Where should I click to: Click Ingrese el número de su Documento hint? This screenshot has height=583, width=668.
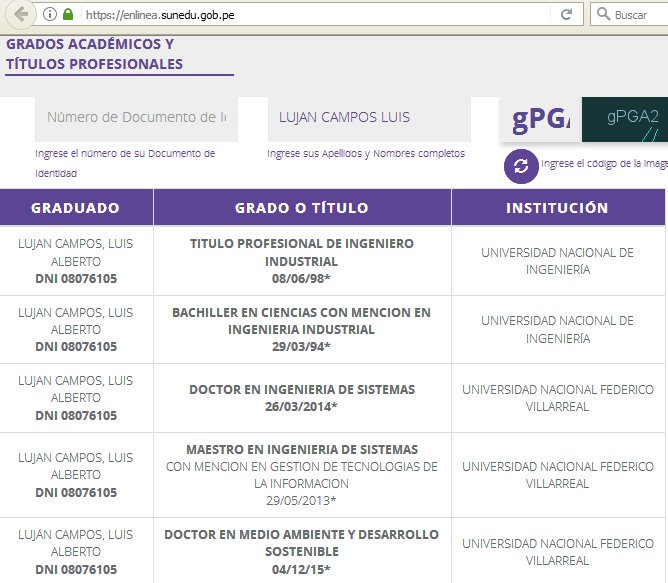coord(125,163)
